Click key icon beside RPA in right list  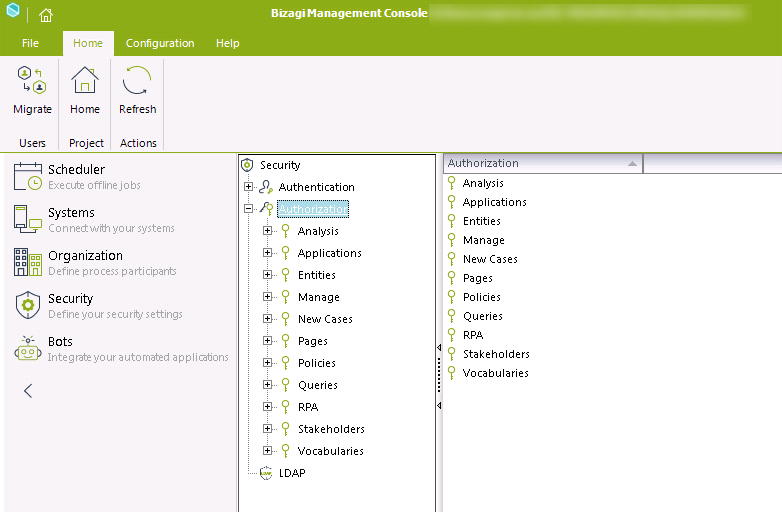coord(451,335)
